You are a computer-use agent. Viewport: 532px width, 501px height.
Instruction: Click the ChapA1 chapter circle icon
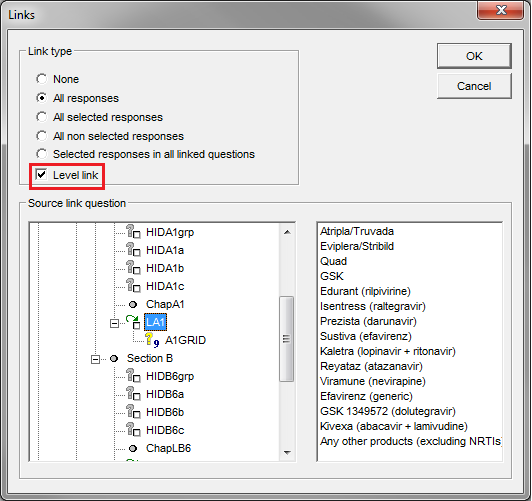(133, 304)
